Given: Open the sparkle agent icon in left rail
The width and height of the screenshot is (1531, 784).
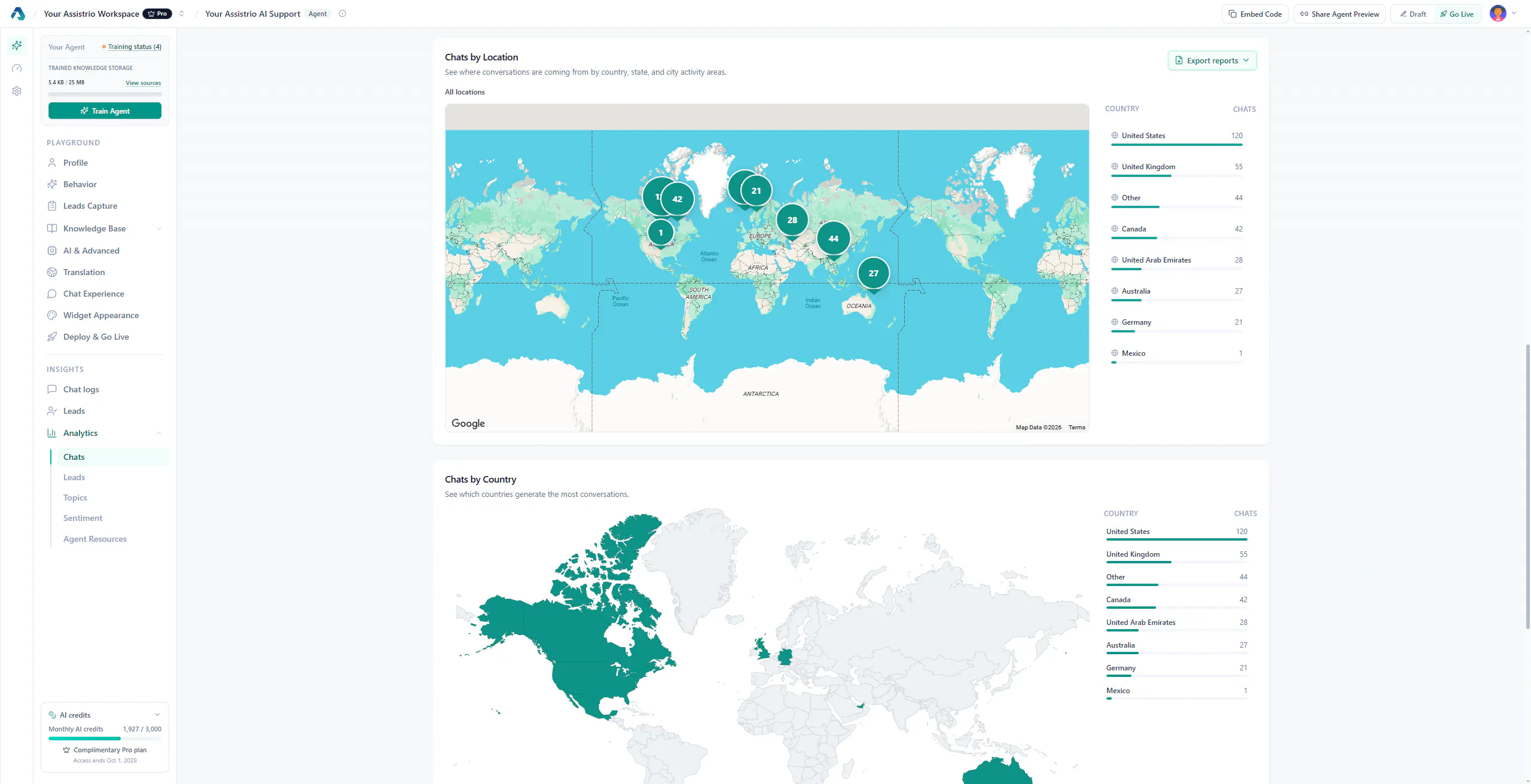Looking at the screenshot, I should 17,45.
